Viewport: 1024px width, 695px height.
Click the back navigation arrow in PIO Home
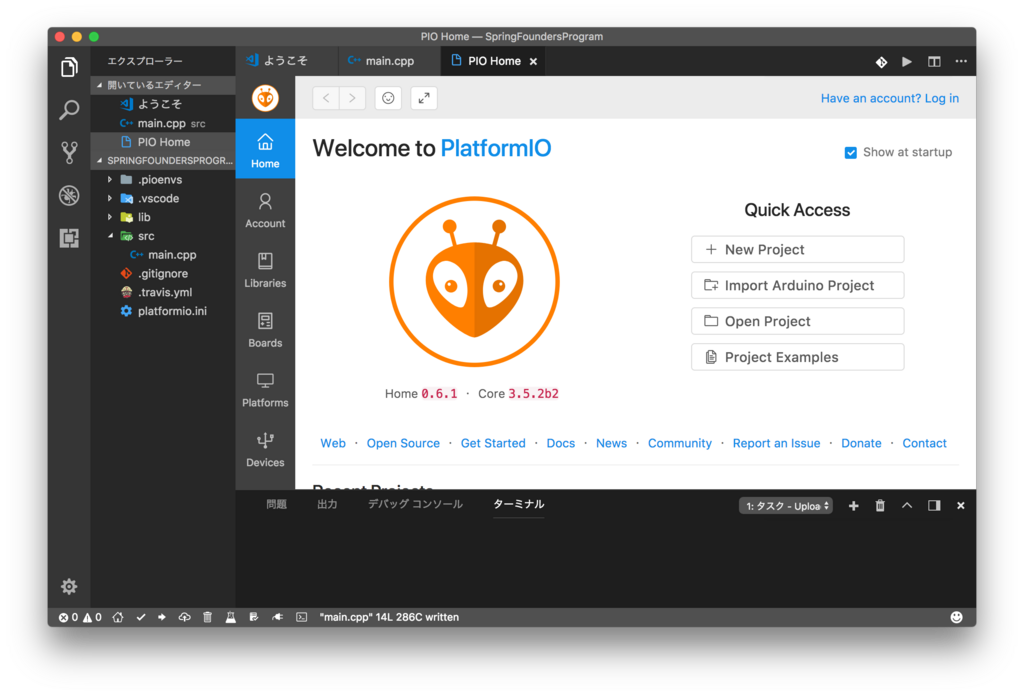(x=326, y=98)
